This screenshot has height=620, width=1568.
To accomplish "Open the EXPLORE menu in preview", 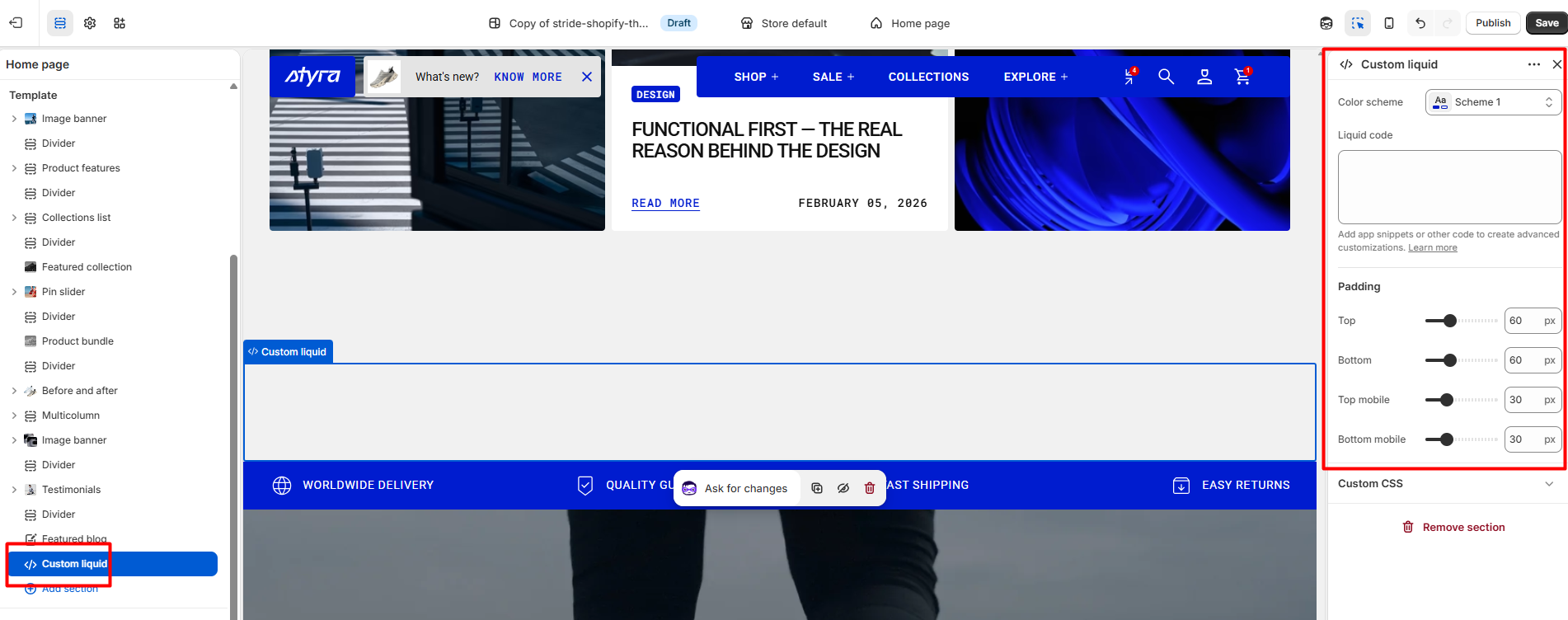I will click(1035, 77).
